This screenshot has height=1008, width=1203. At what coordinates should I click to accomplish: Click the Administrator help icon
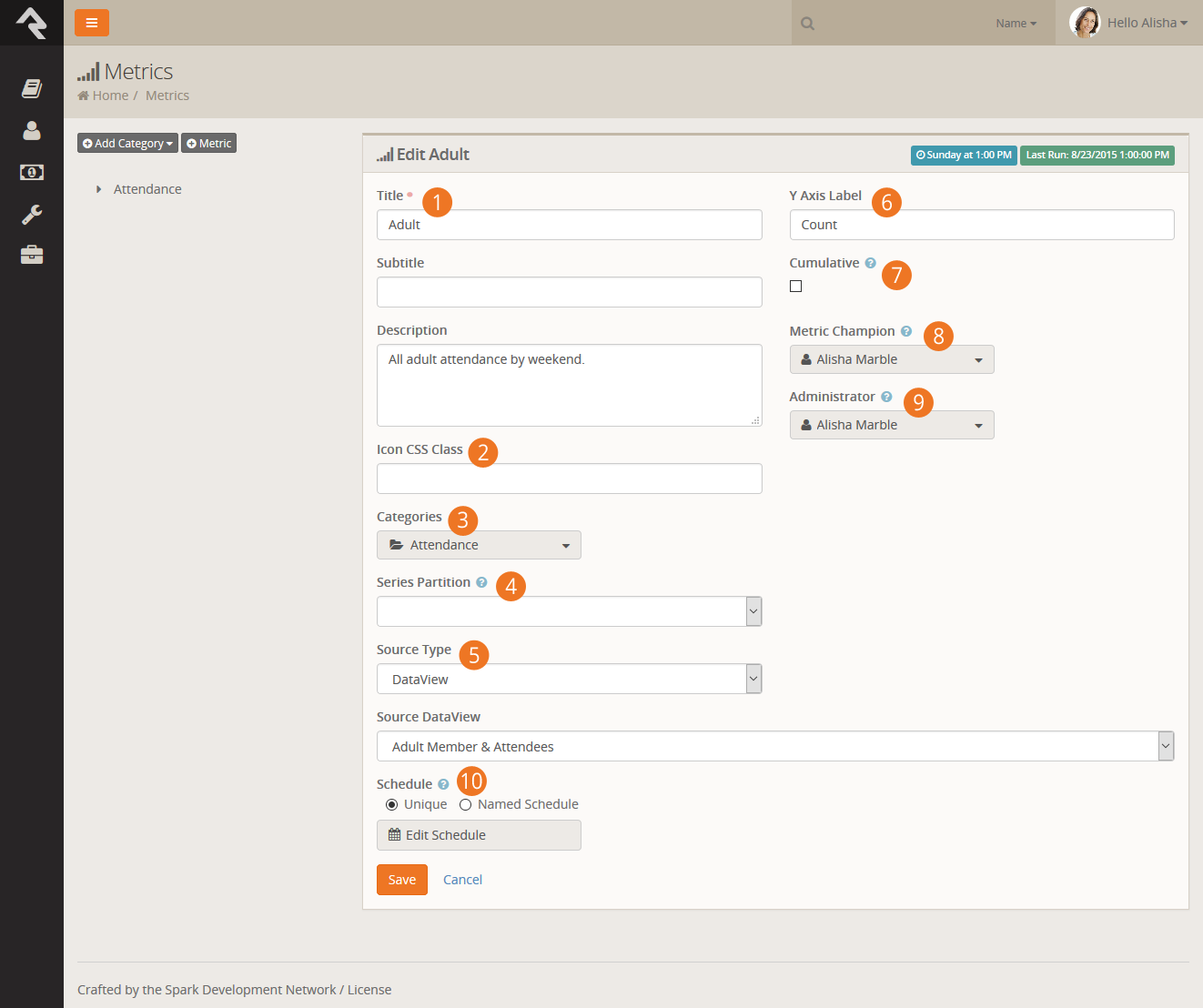point(886,397)
